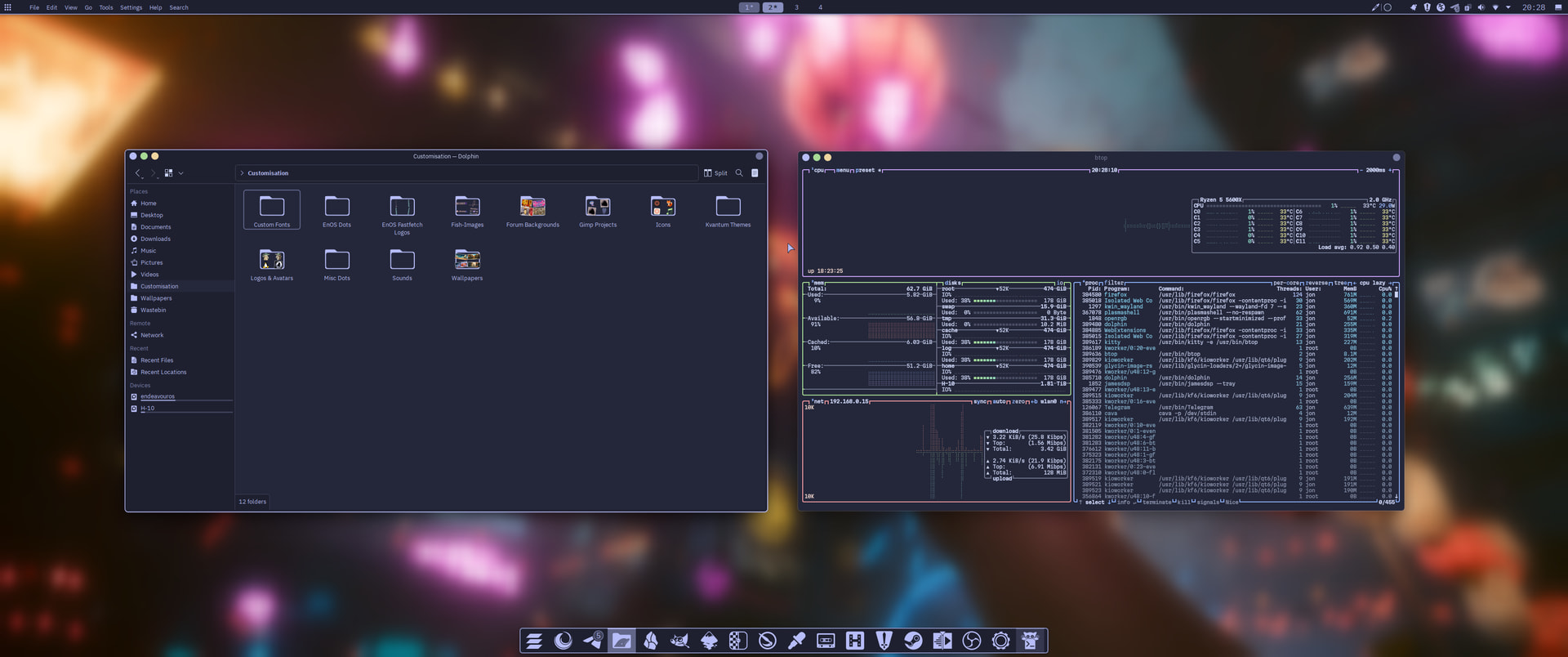
Task: Open the Wallpapers folder thumbnail
Action: pos(467,260)
